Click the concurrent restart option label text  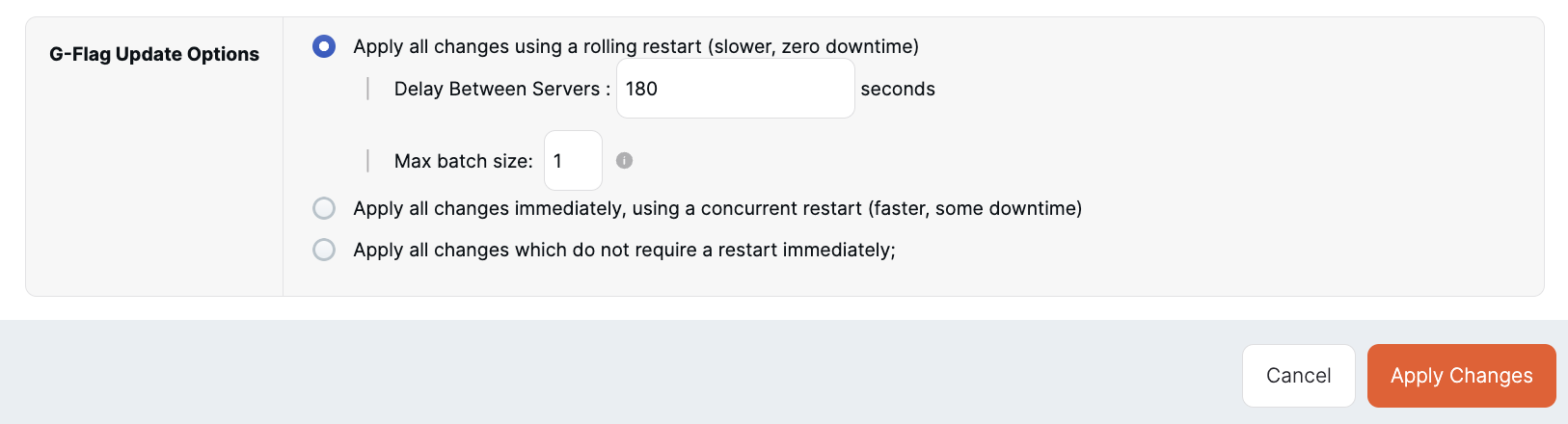click(608, 208)
